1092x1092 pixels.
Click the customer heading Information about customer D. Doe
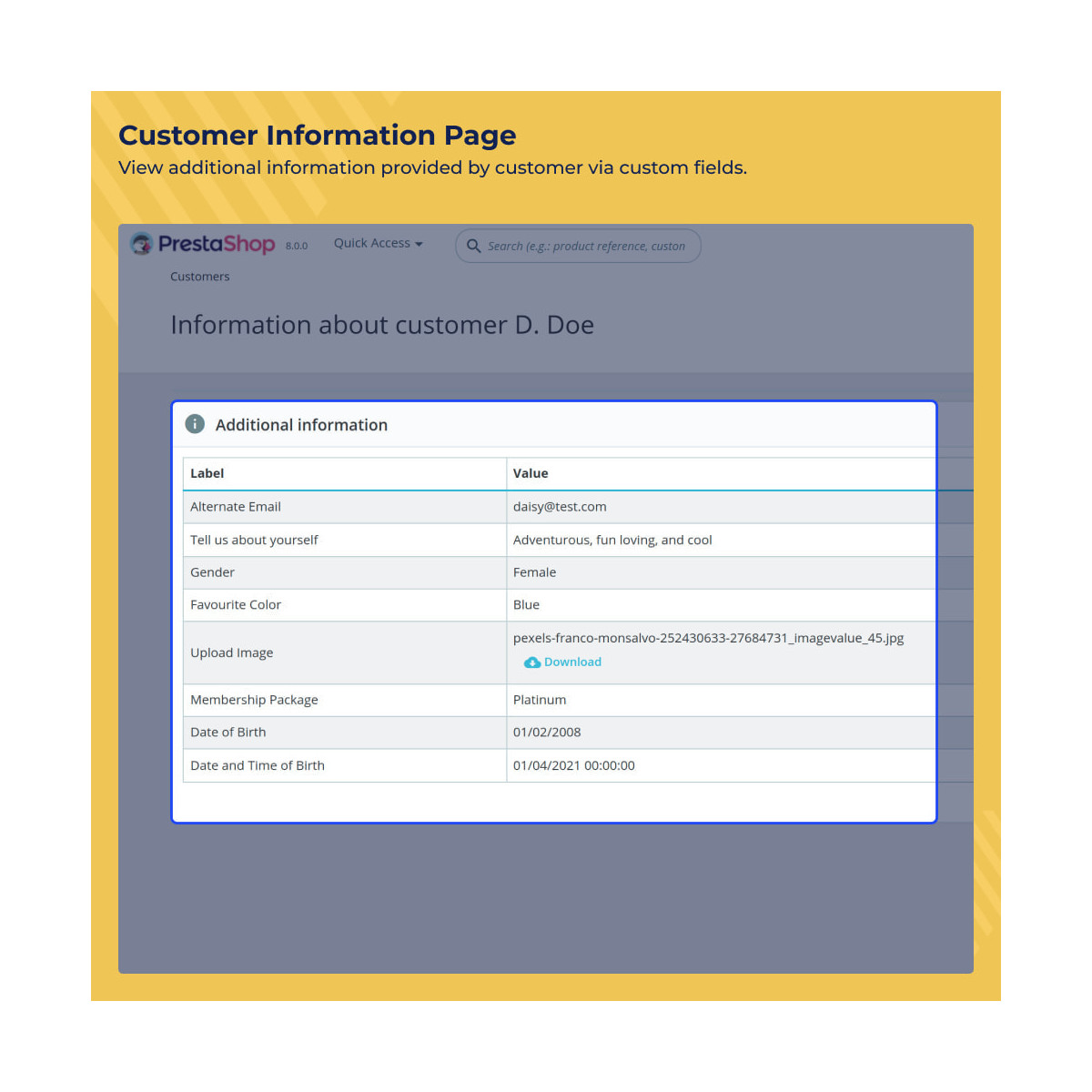[382, 325]
